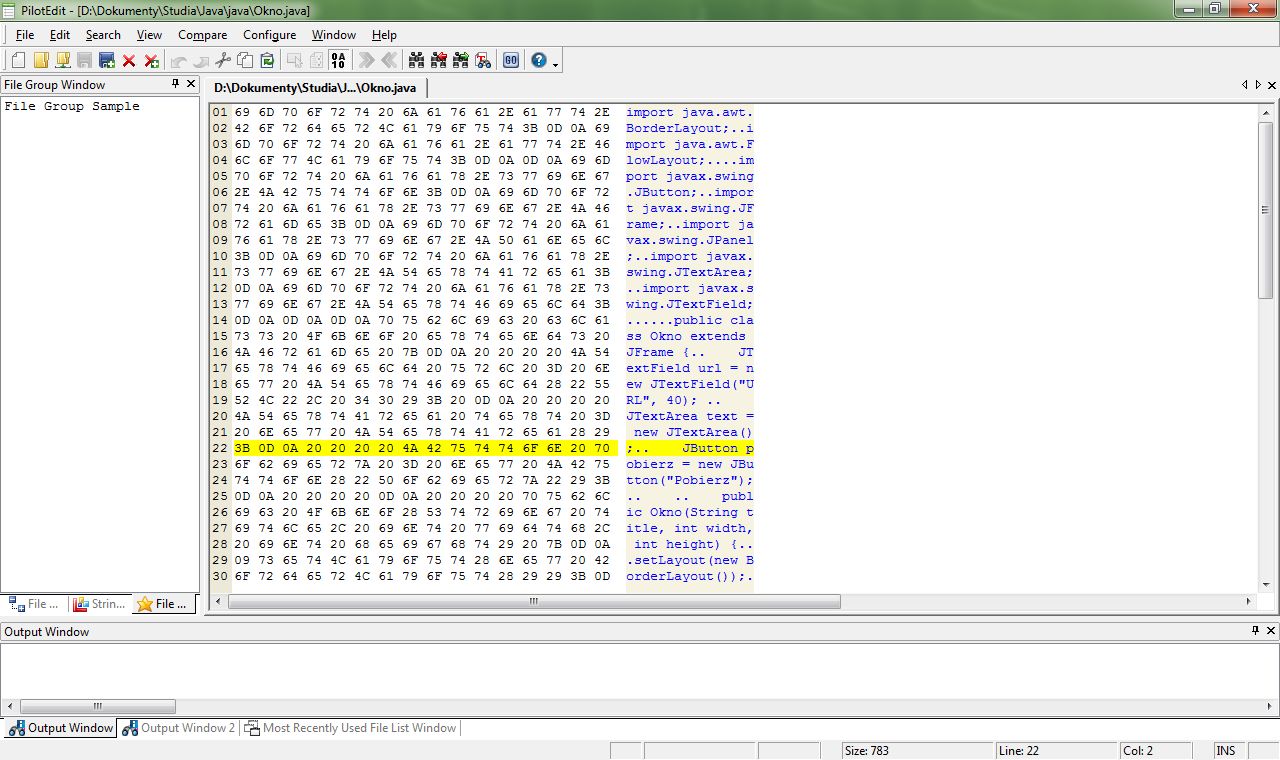This screenshot has height=760, width=1280.
Task: Click the 'Line: 22' status bar field
Action: 1056,750
